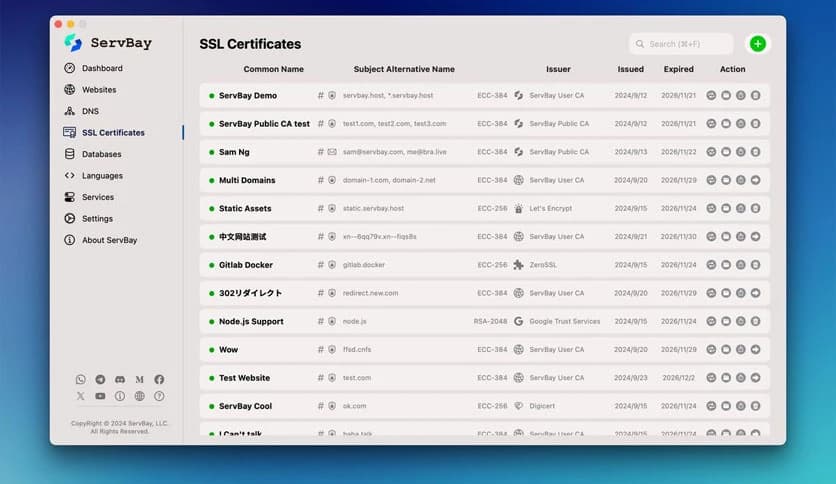Image resolution: width=836 pixels, height=484 pixels.
Task: Open the WhatsApp link icon
Action: [x=81, y=380]
